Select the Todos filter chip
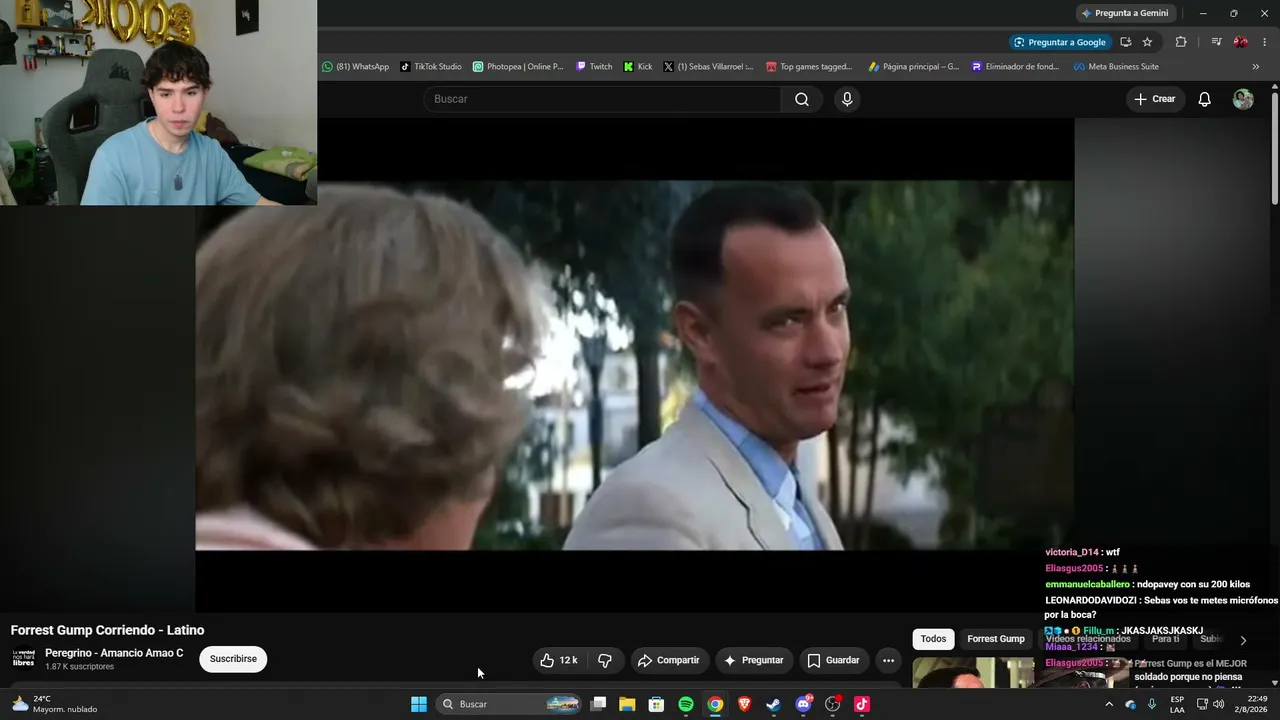 (x=933, y=639)
